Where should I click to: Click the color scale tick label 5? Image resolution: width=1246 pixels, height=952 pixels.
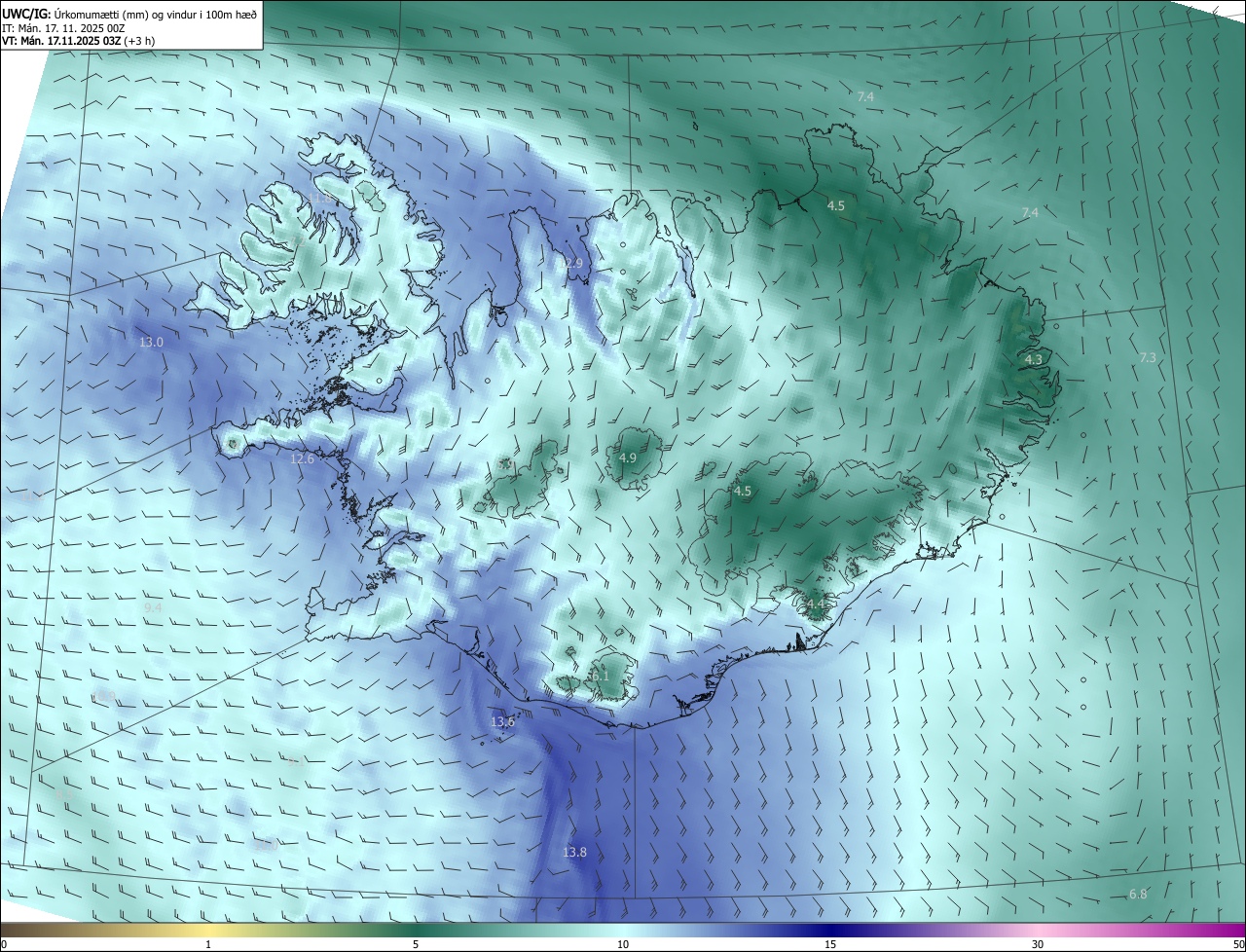point(416,944)
